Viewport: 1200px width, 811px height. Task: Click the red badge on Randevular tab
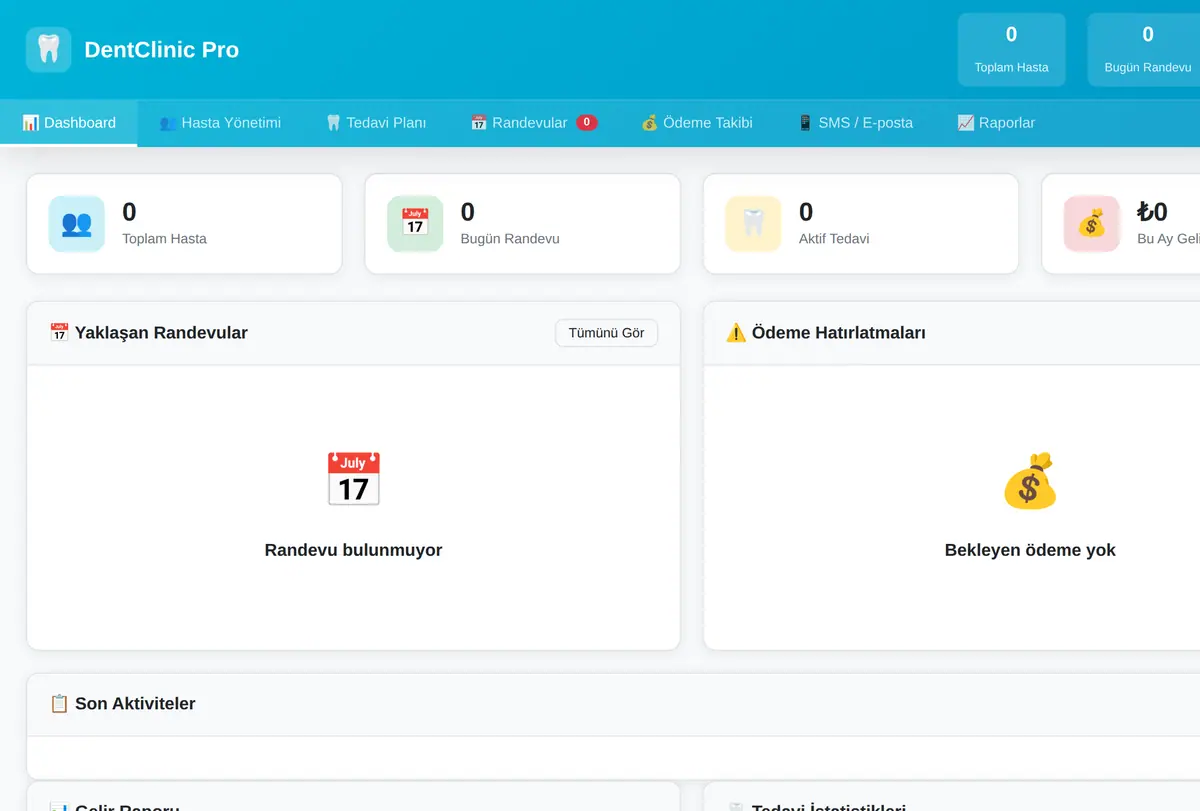(587, 123)
